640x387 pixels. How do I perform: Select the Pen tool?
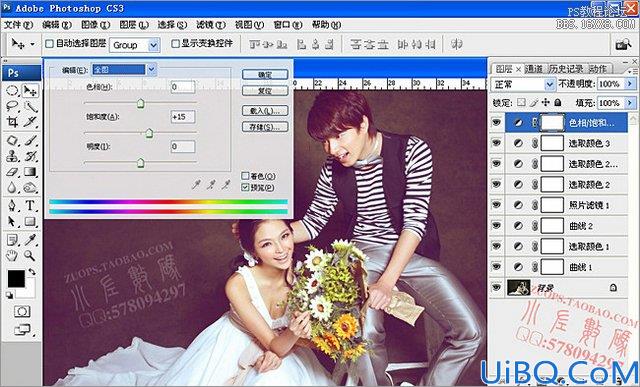point(12,205)
